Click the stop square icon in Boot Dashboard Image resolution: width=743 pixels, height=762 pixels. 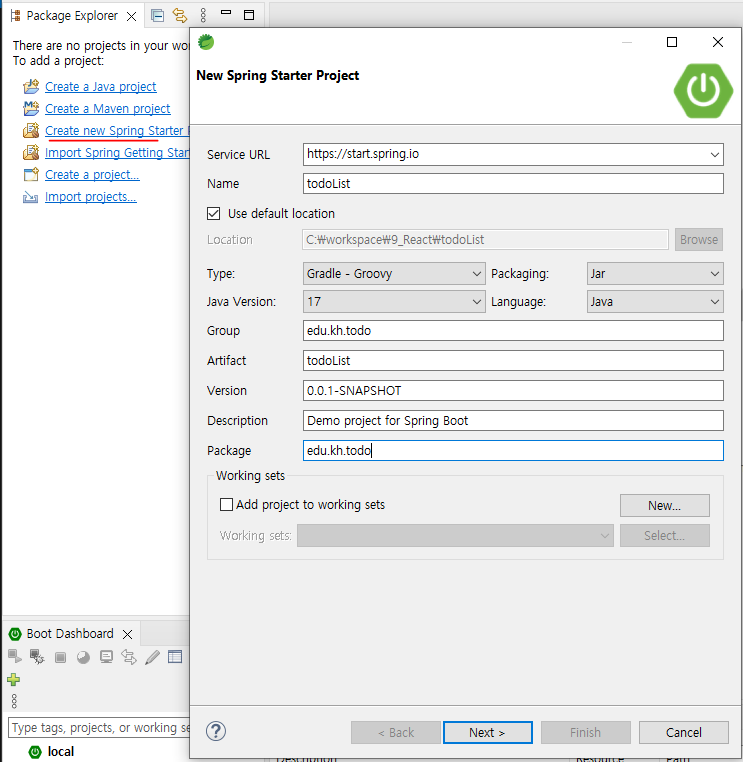coord(60,658)
